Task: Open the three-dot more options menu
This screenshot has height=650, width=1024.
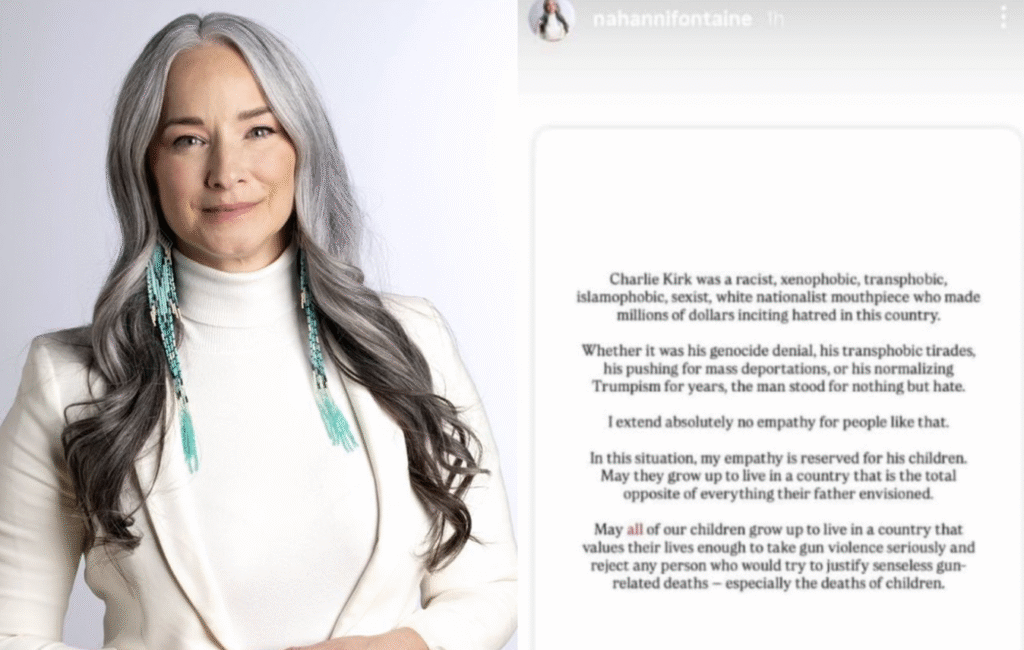Action: pyautogui.click(x=1003, y=17)
